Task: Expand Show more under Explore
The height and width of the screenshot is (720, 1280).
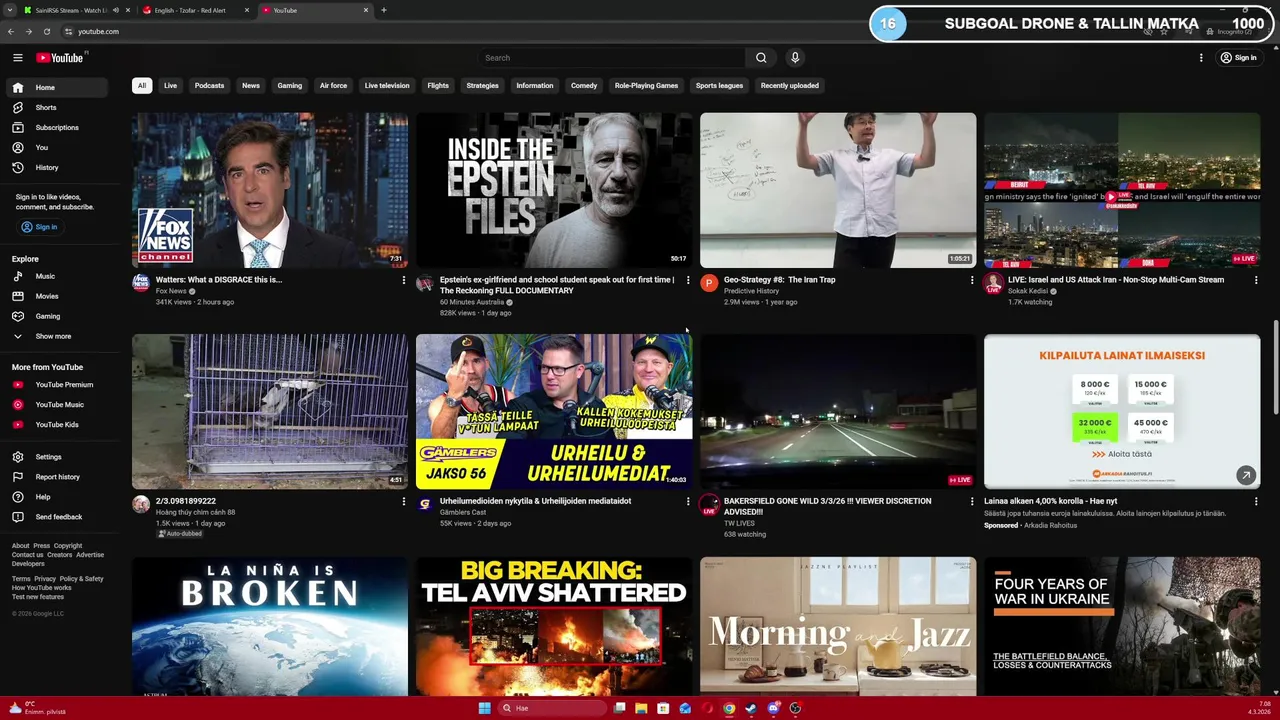Action: (x=56, y=336)
